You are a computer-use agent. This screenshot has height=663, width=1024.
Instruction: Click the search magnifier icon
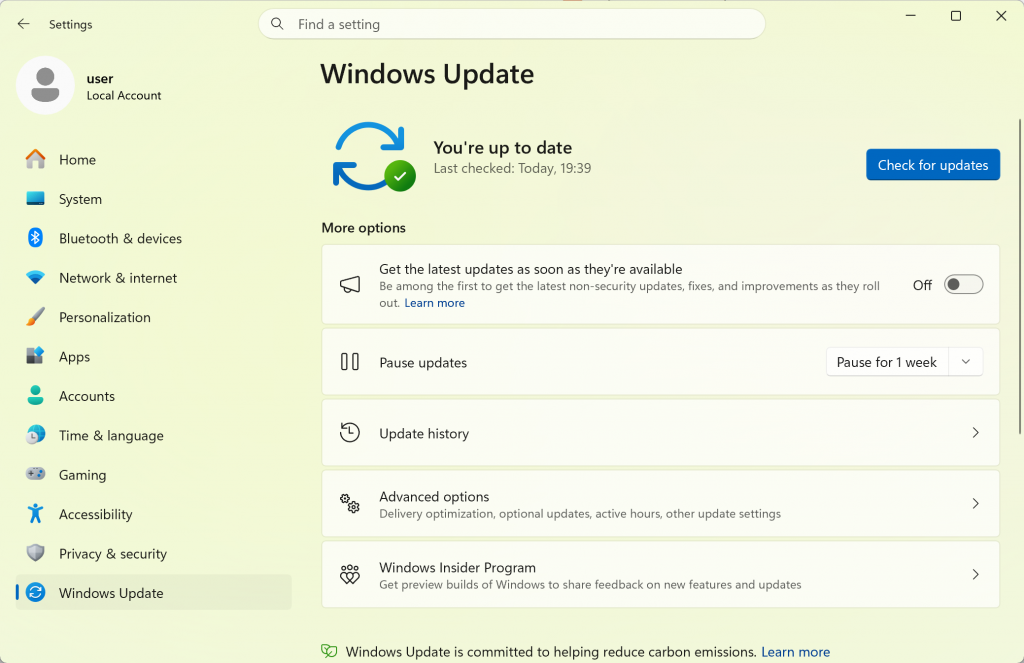pos(277,24)
